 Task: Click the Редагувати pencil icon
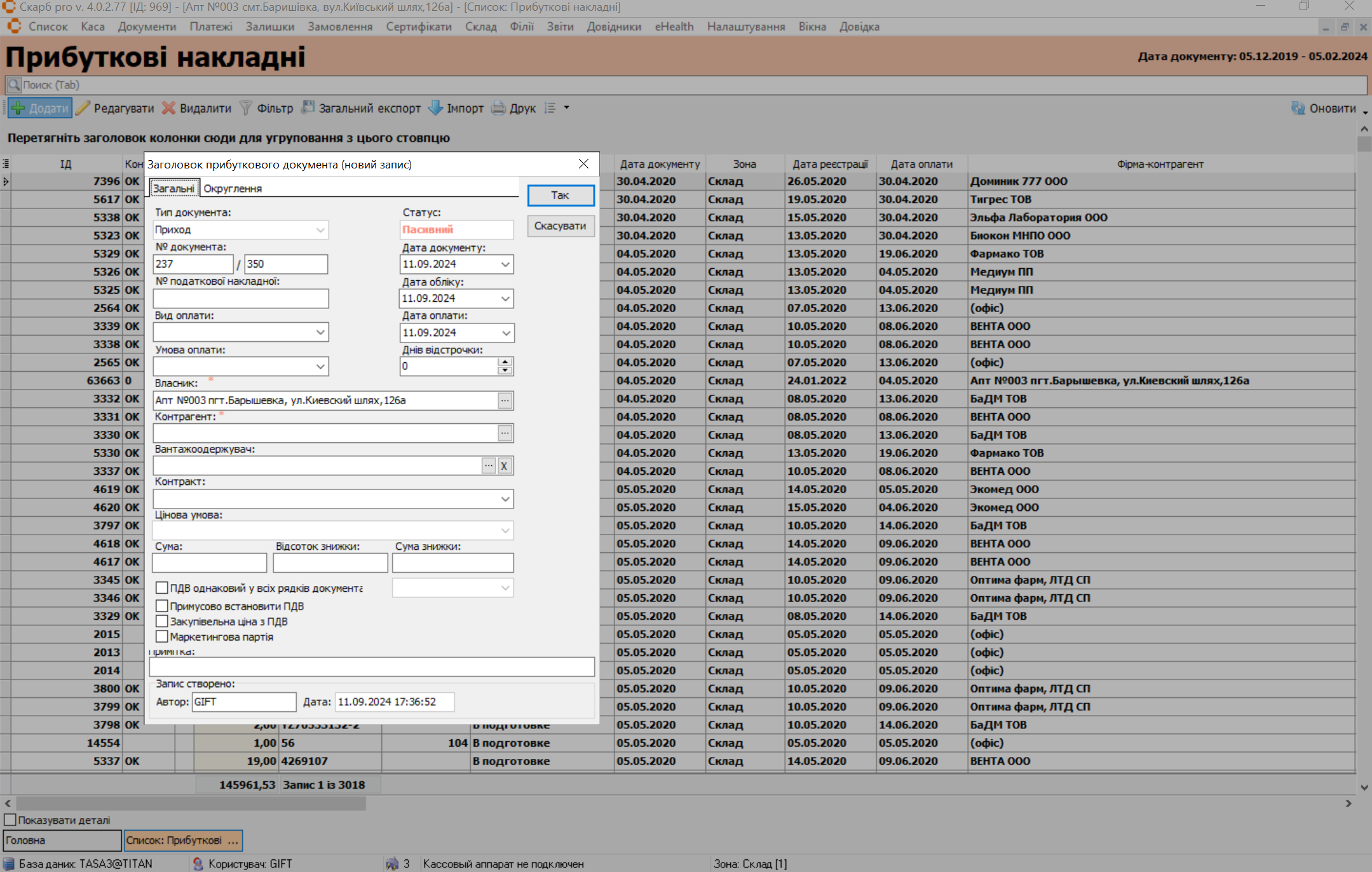[x=83, y=108]
